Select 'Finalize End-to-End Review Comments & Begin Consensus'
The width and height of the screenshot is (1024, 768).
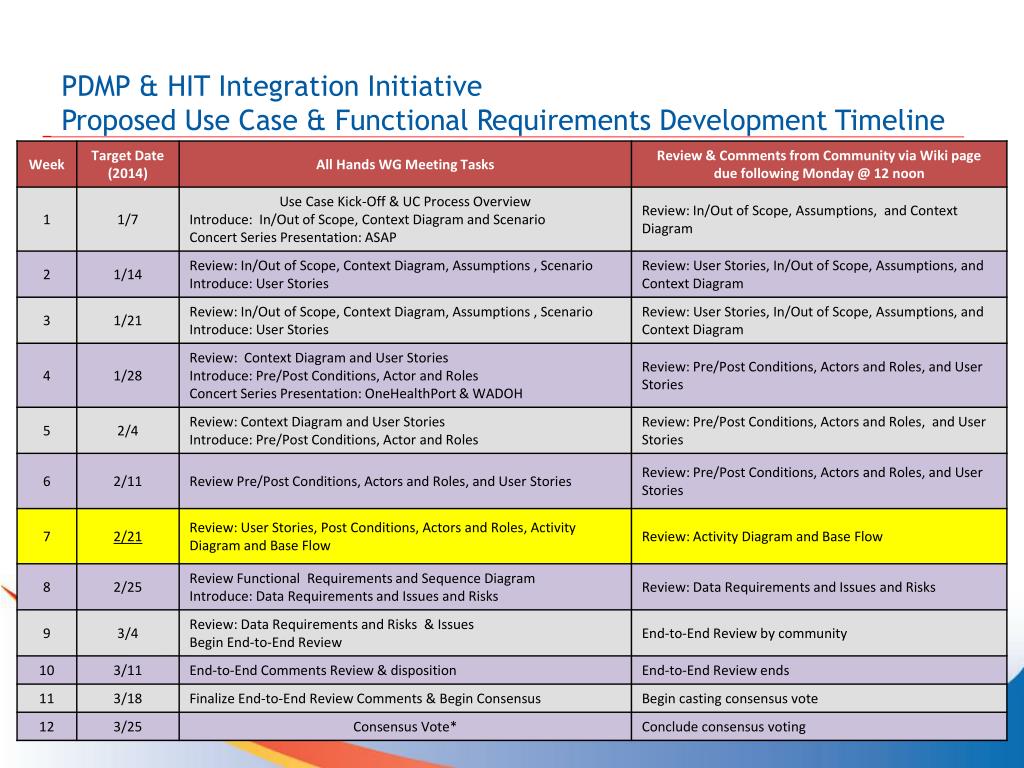pyautogui.click(x=365, y=699)
